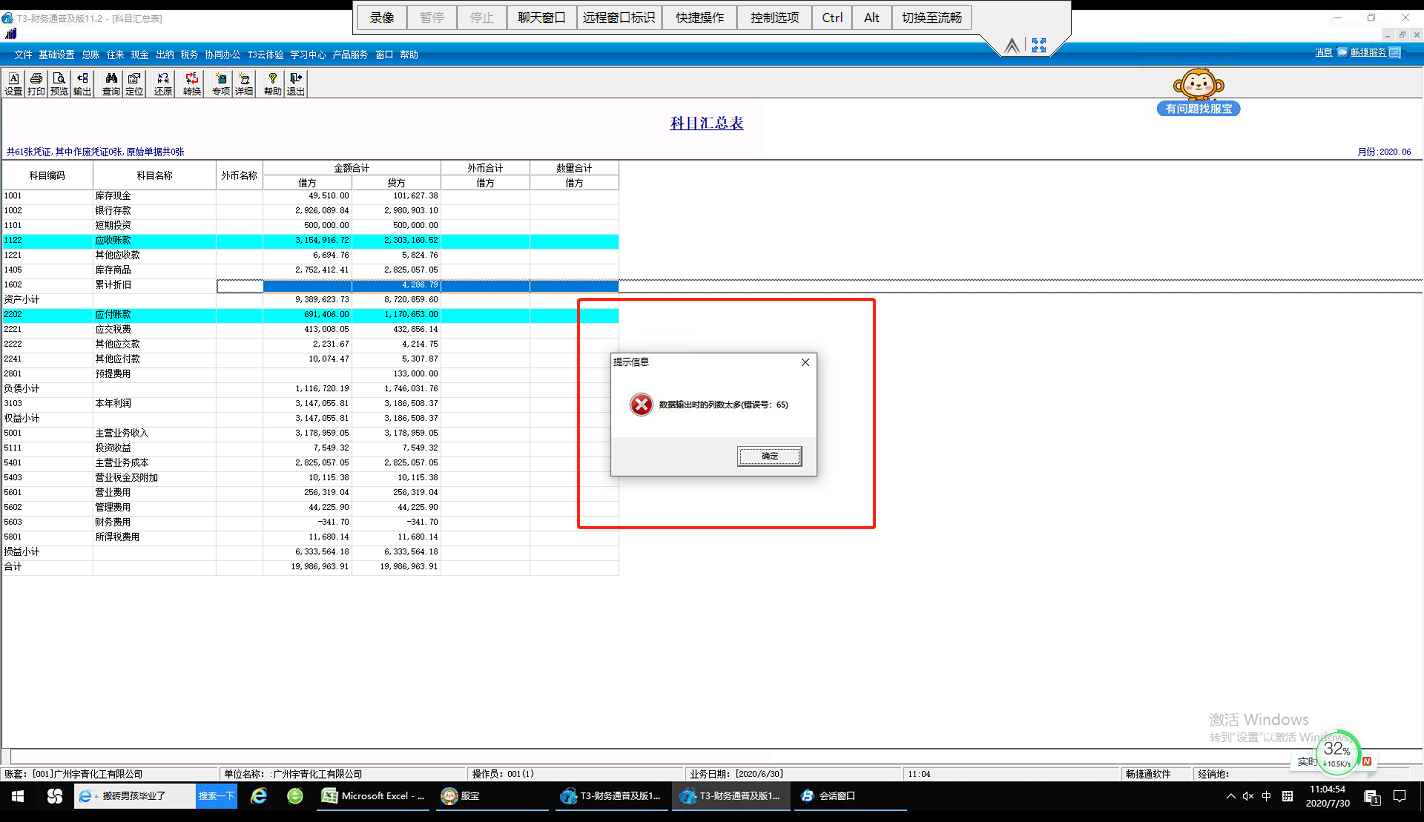
Task: Open 预览 (print preview) from the toolbar
Action: pyautogui.click(x=59, y=84)
